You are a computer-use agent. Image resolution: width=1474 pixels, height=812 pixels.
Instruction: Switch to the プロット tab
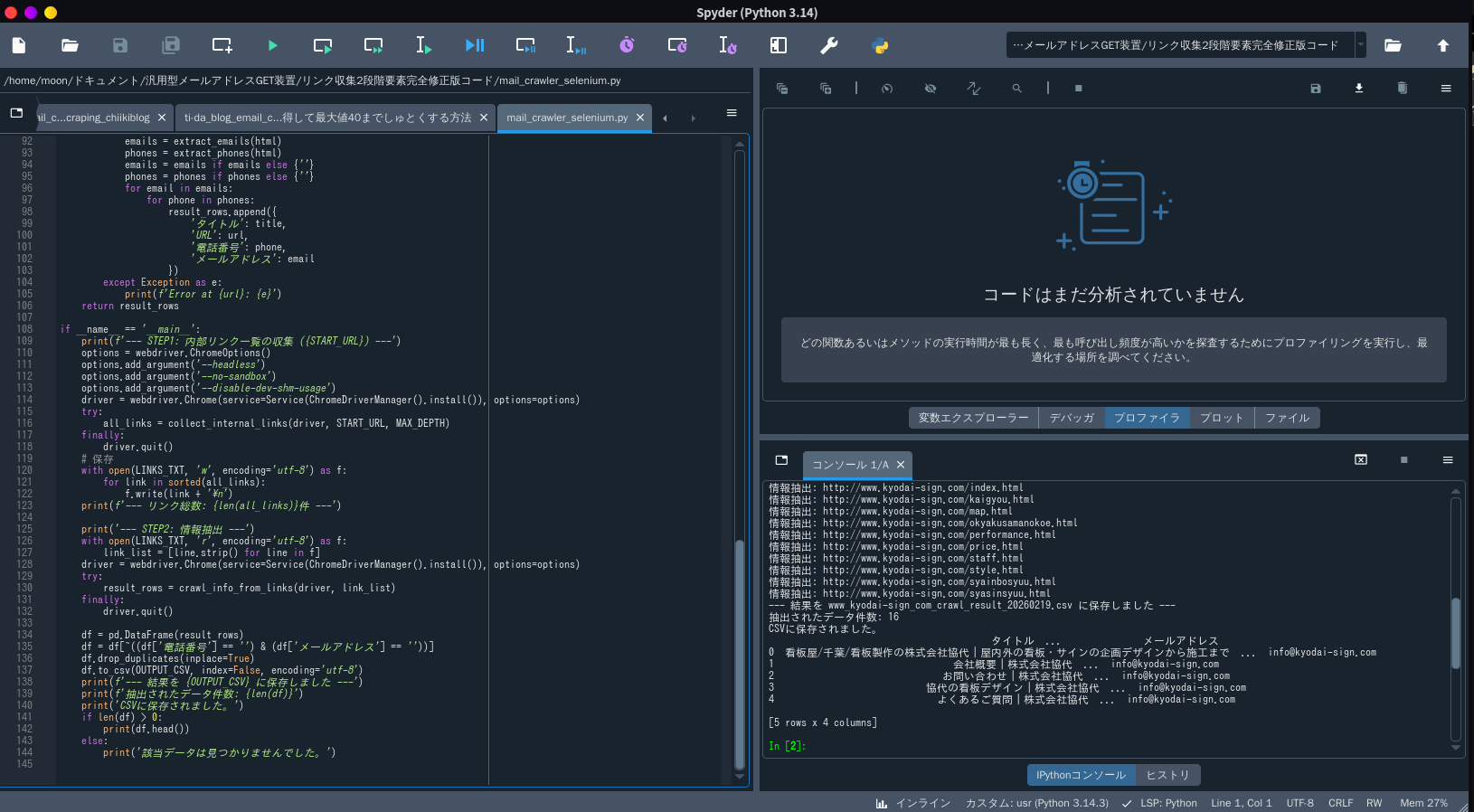click(x=1222, y=418)
